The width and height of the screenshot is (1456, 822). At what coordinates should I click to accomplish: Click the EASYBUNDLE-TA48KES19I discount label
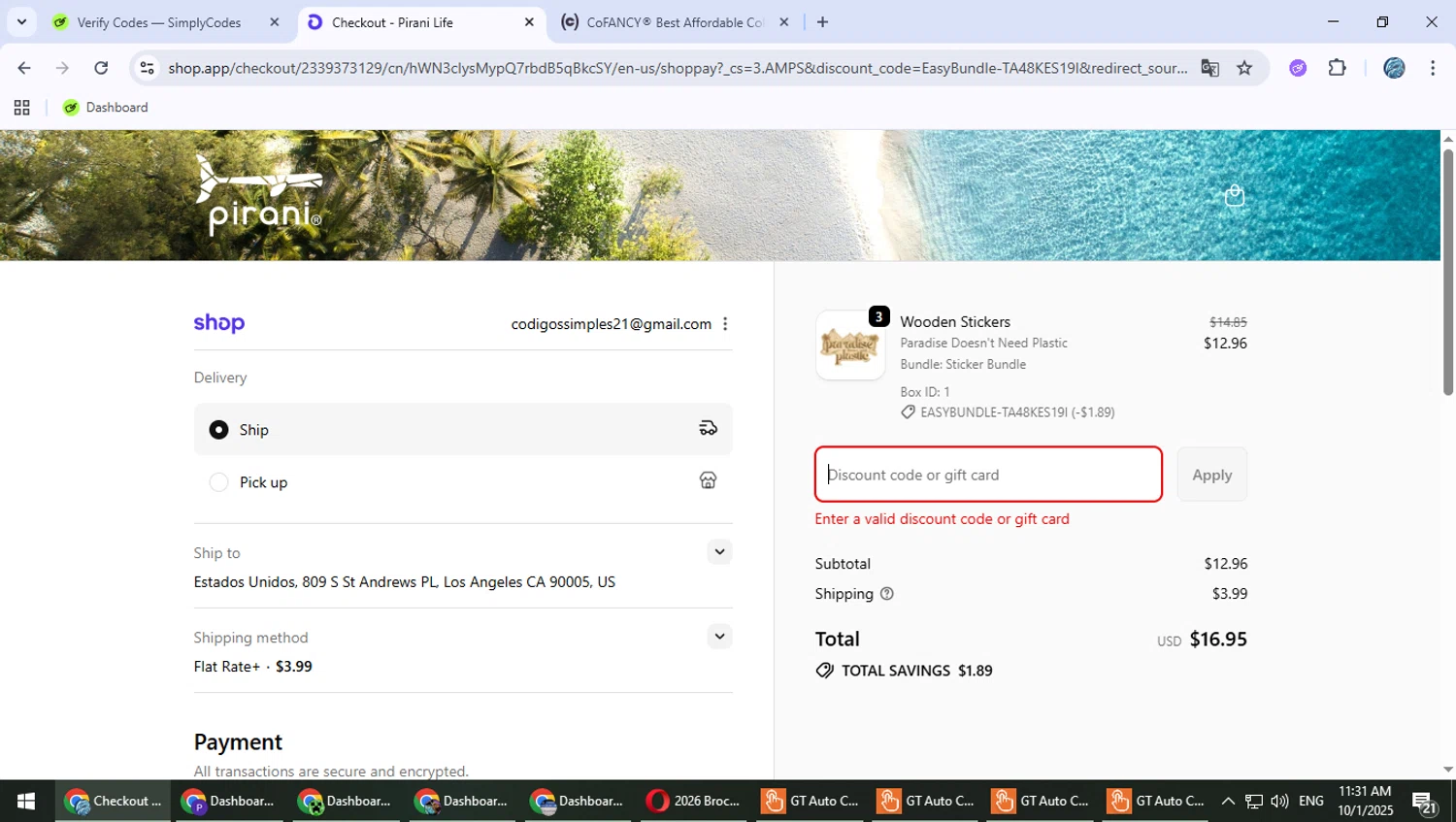point(1017,412)
